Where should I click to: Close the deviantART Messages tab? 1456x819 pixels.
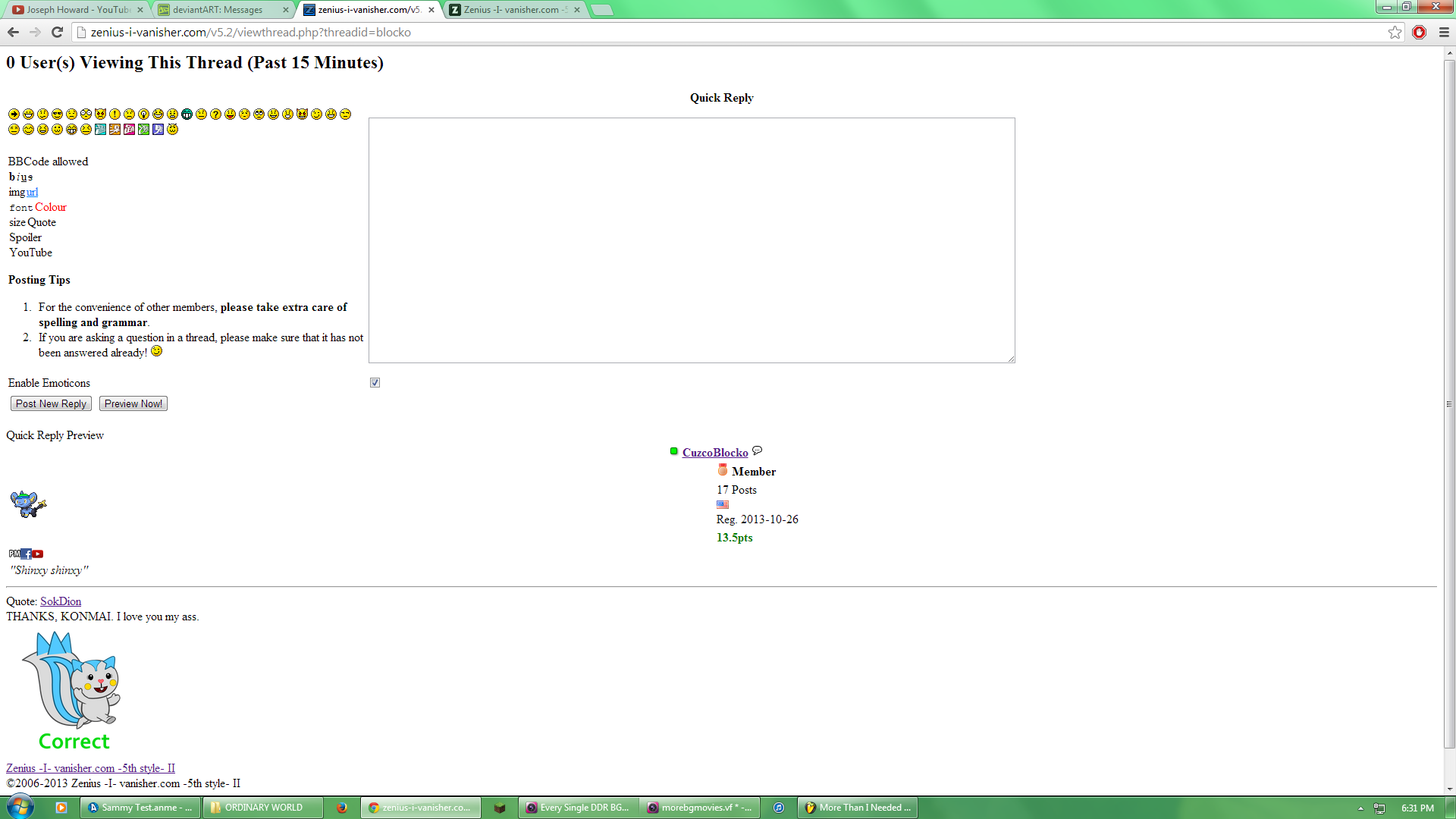[x=285, y=10]
